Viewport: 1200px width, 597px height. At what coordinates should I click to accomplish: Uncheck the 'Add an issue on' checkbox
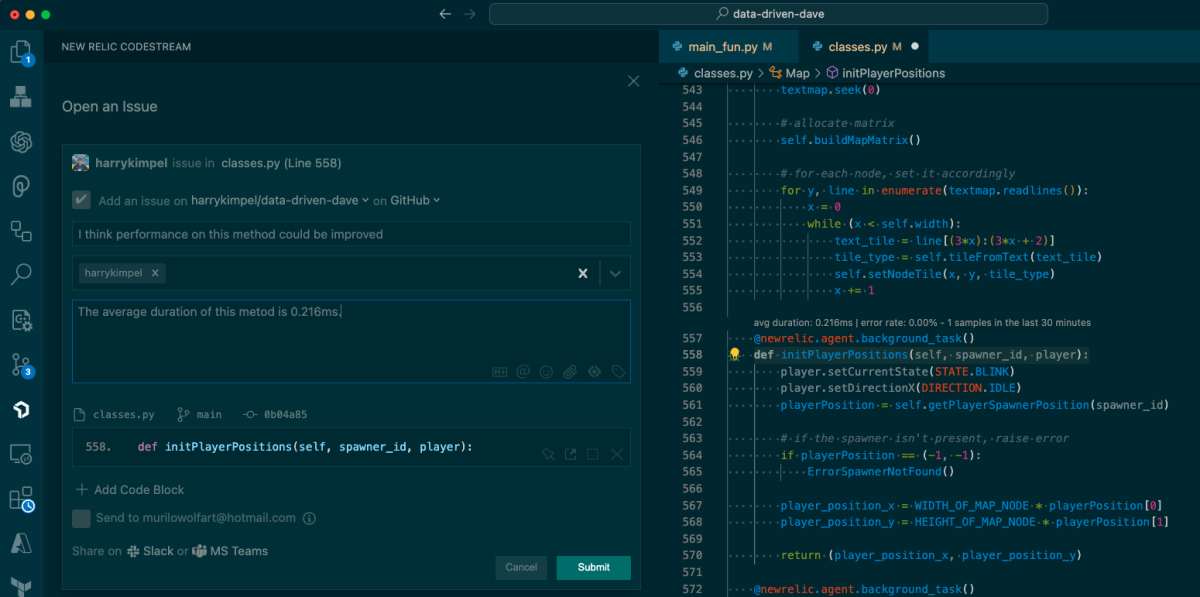point(81,200)
